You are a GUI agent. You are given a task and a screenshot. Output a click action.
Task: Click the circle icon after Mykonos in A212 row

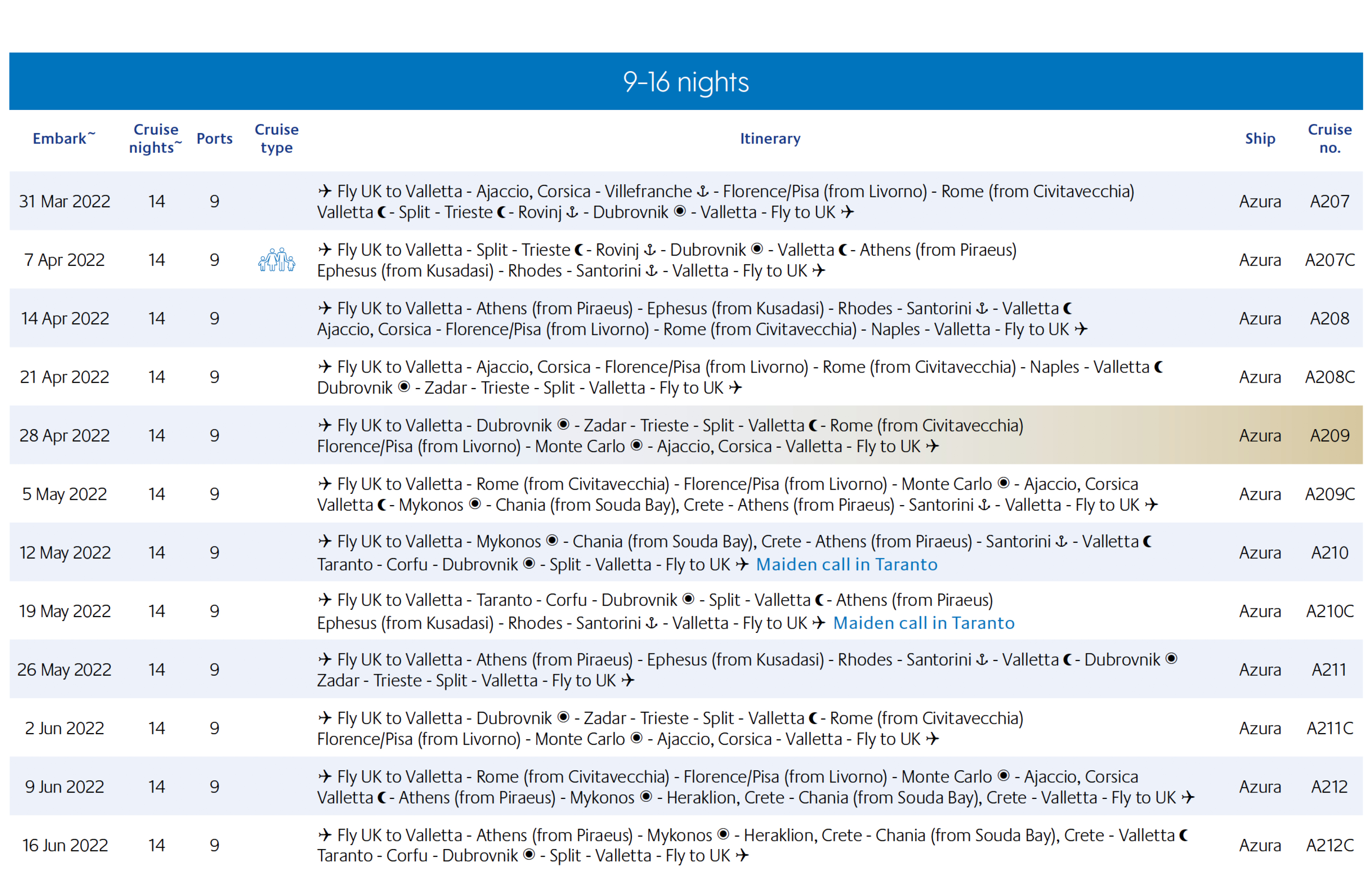pyautogui.click(x=646, y=796)
